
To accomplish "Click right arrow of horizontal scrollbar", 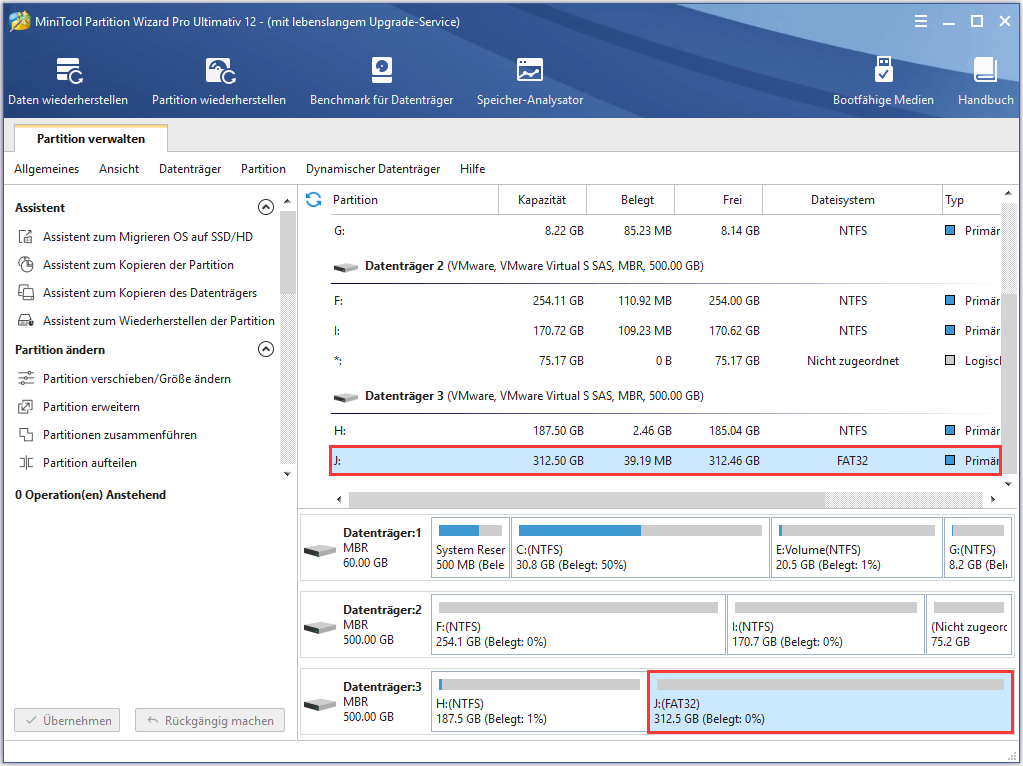I will (x=992, y=500).
